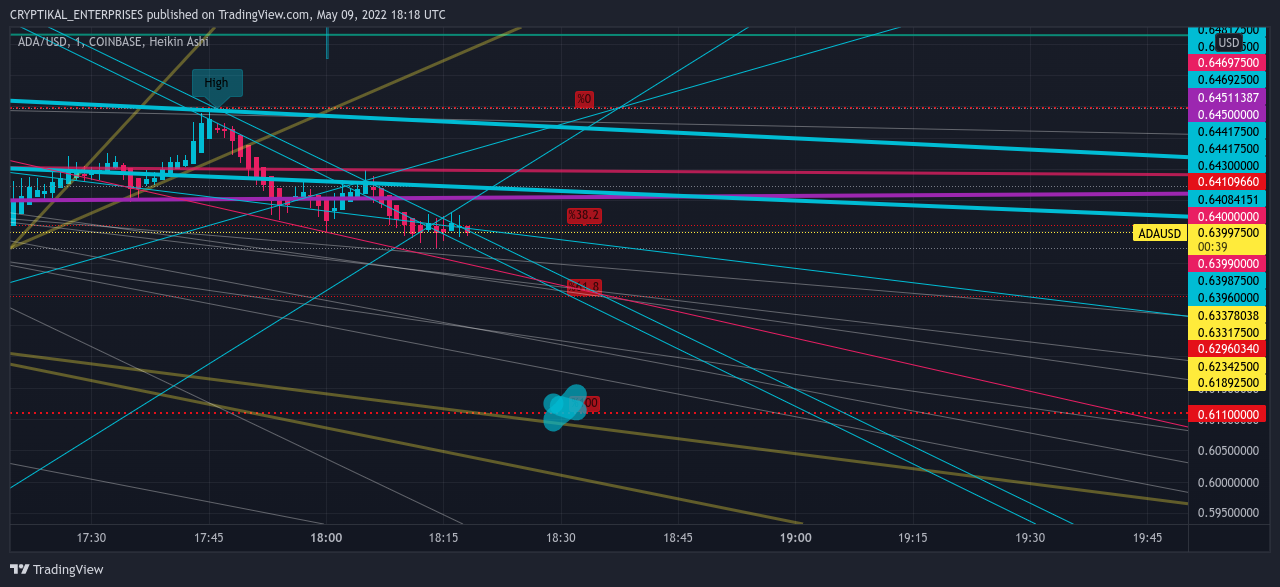Click the 17:45 time axis label

209,538
